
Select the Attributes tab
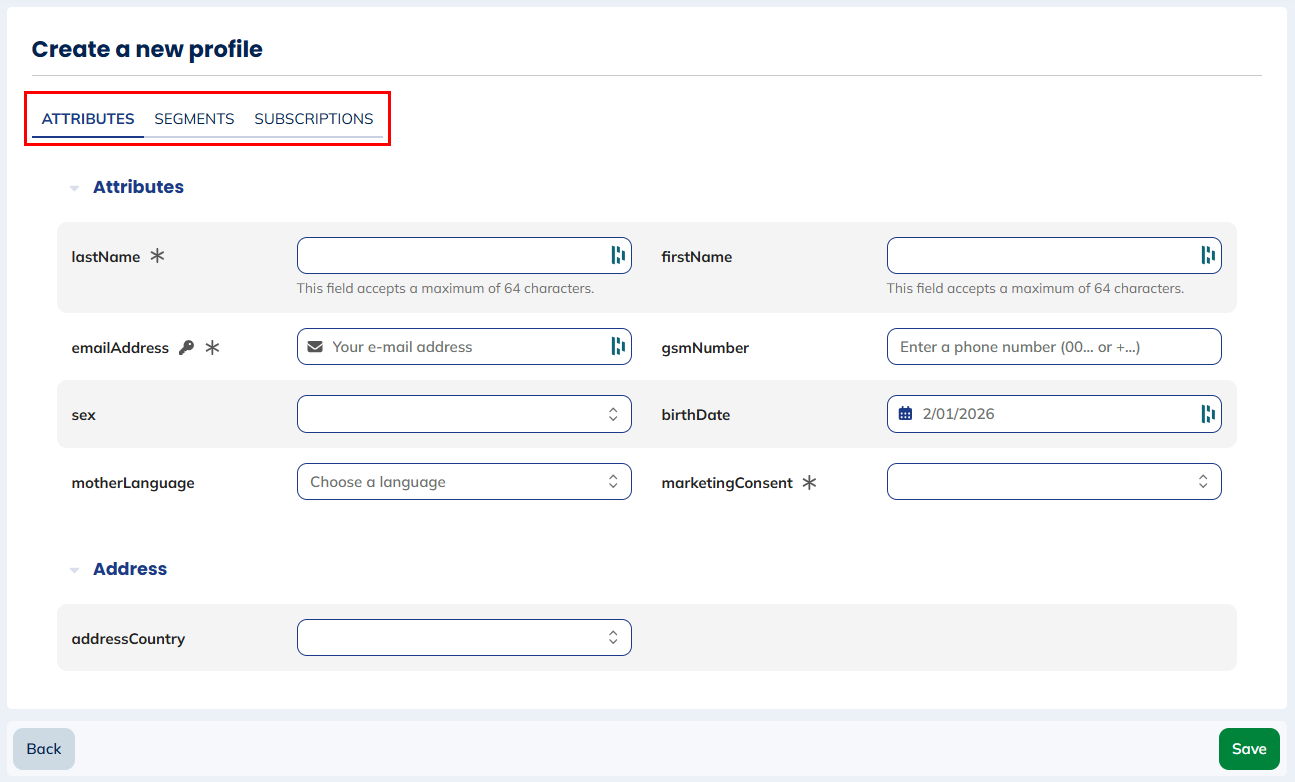(88, 119)
